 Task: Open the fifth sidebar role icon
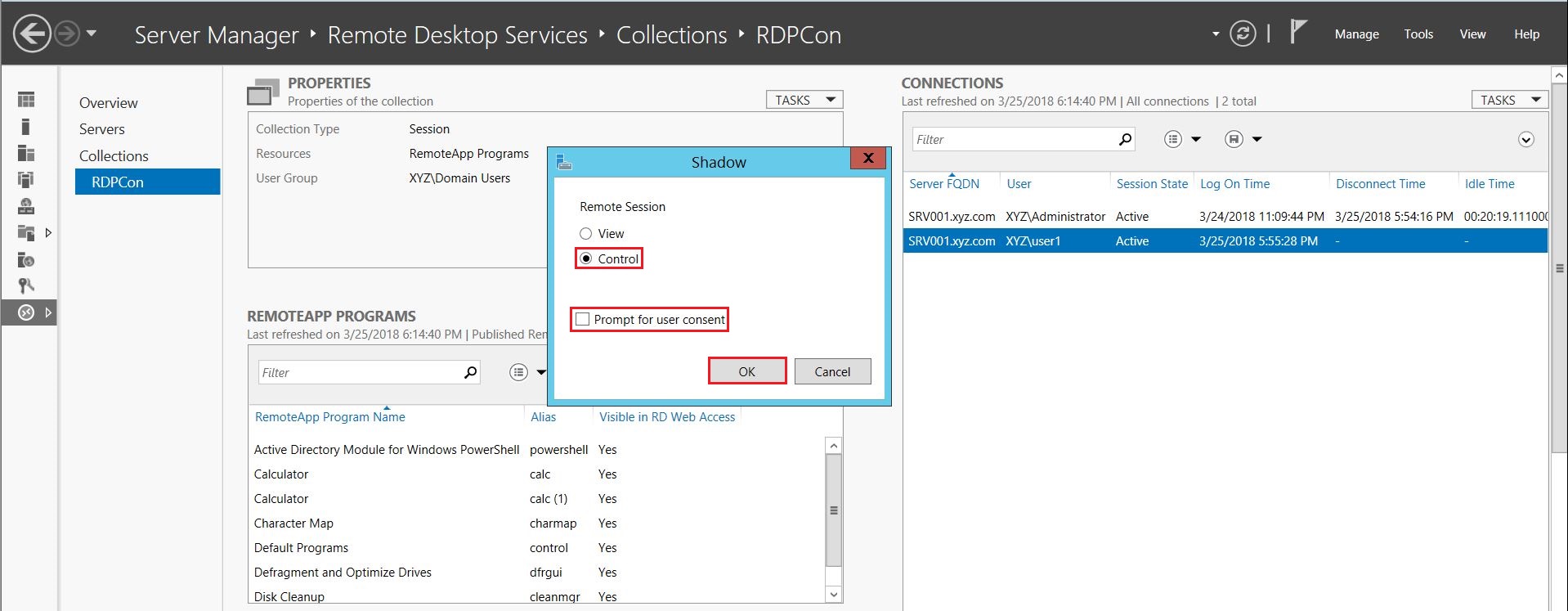[x=26, y=206]
